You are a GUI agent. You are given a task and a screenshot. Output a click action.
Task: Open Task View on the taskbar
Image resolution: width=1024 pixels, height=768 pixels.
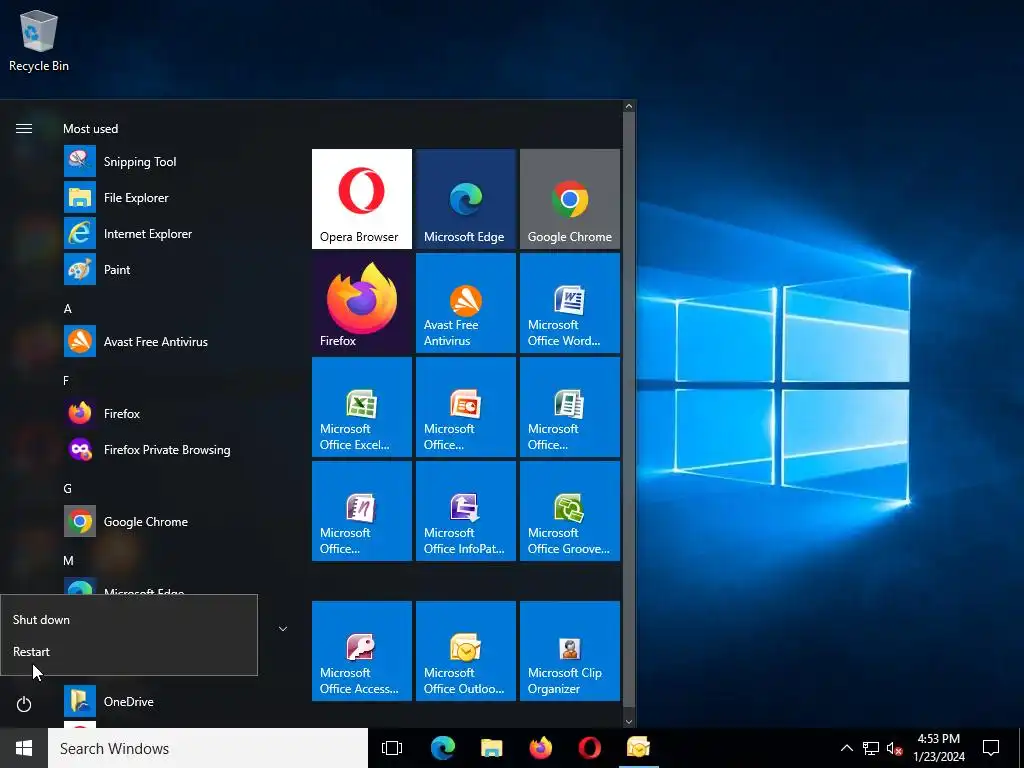392,748
